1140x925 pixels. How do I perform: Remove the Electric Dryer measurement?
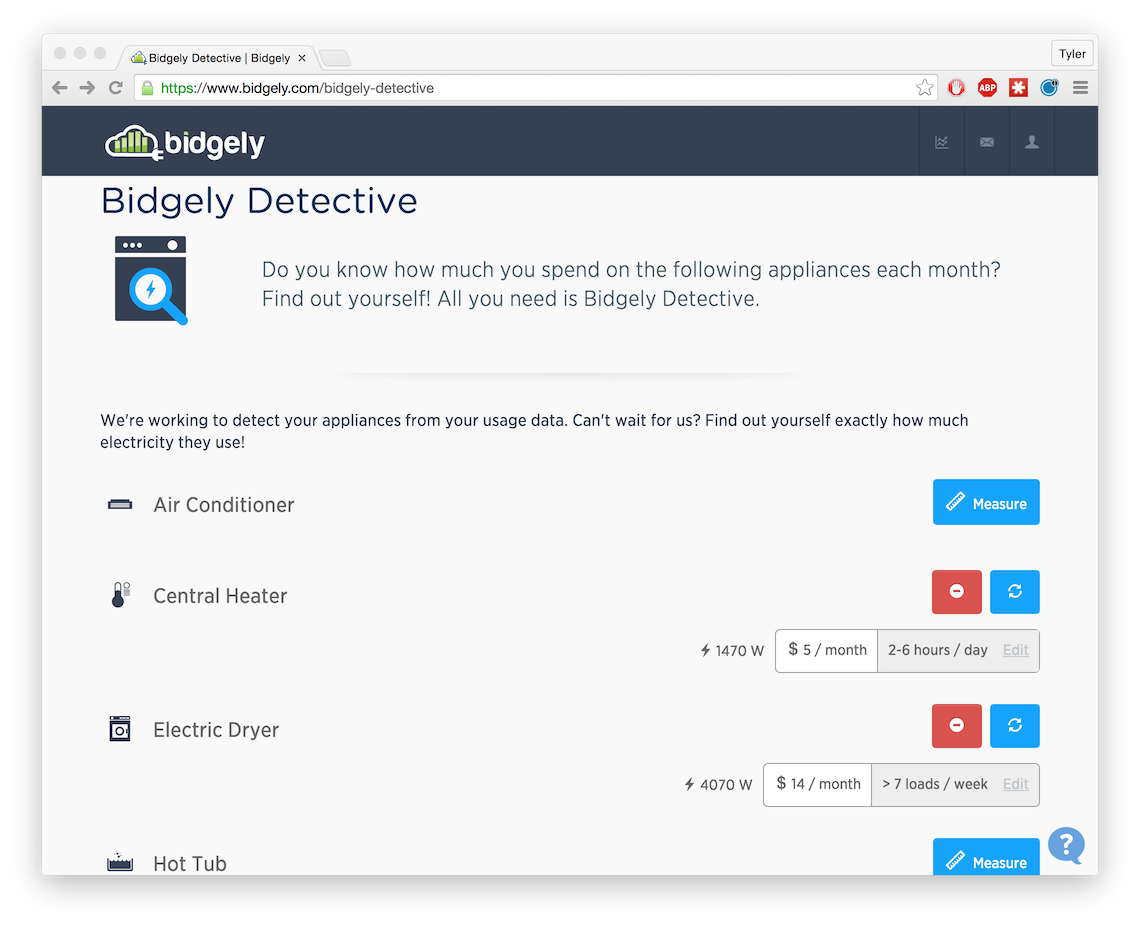(x=957, y=726)
